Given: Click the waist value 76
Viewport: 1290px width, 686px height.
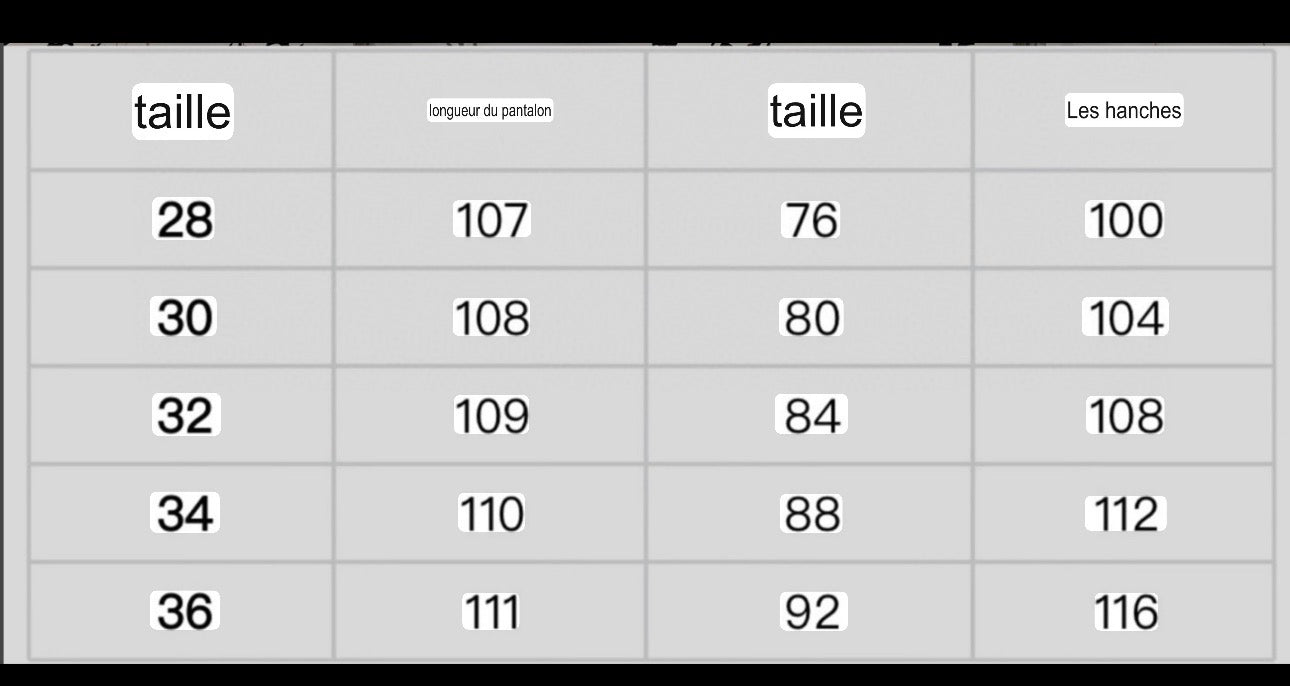Looking at the screenshot, I should [811, 220].
